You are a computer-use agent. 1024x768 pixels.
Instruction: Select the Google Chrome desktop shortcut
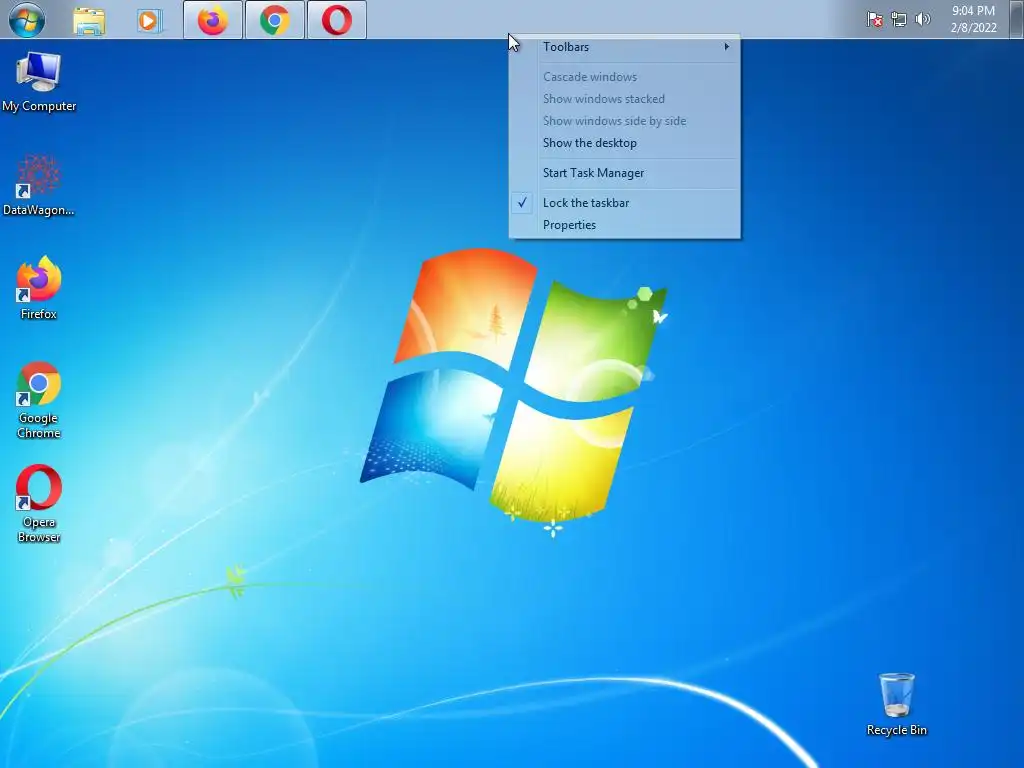39,400
